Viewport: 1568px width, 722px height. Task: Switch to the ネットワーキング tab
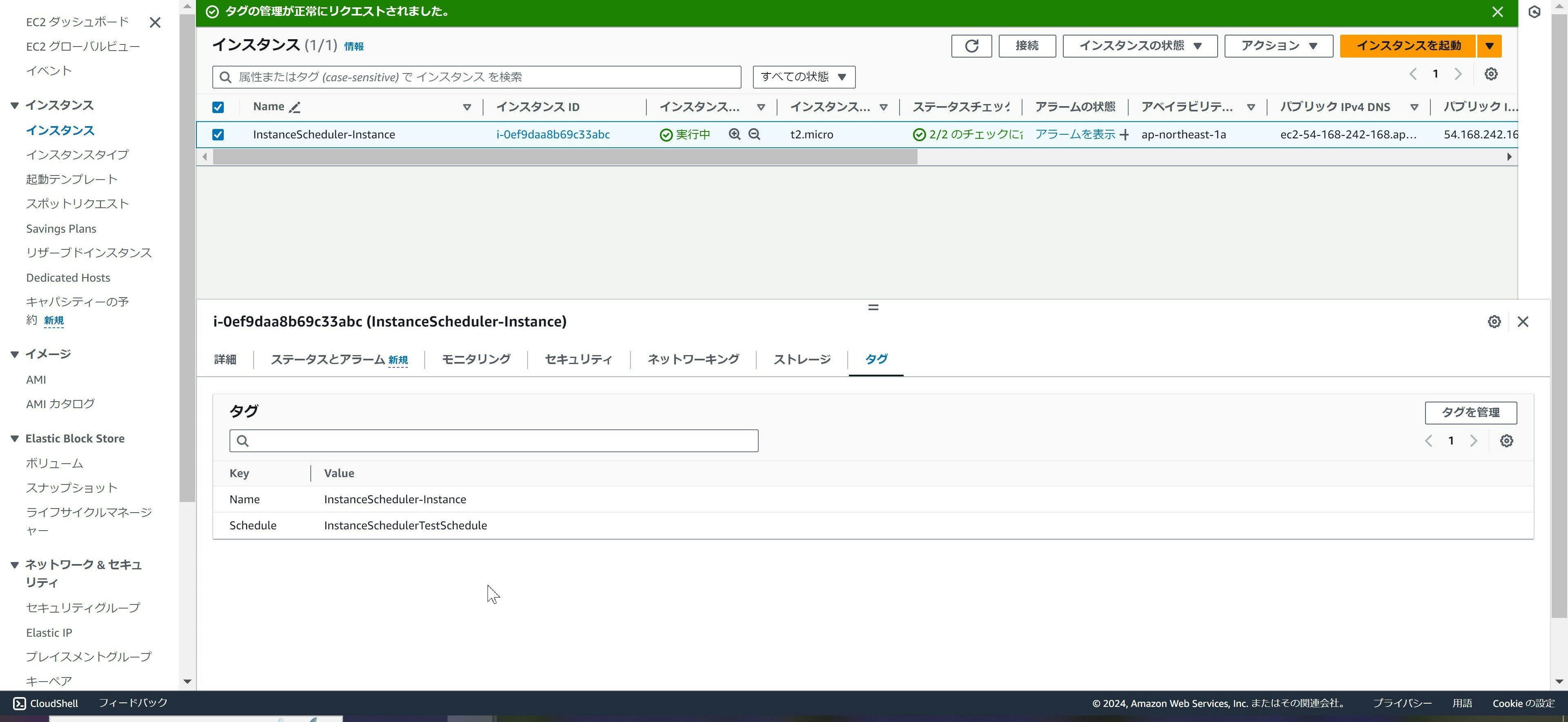coord(693,360)
